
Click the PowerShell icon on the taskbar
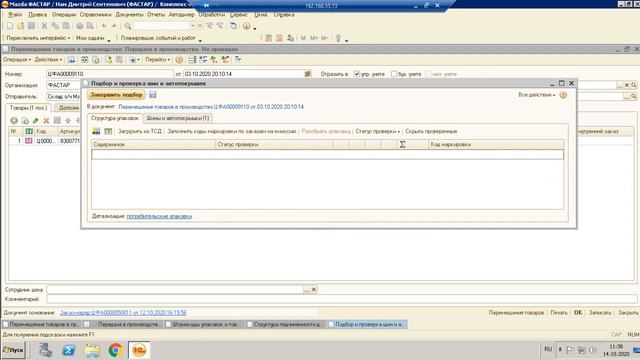(69, 350)
